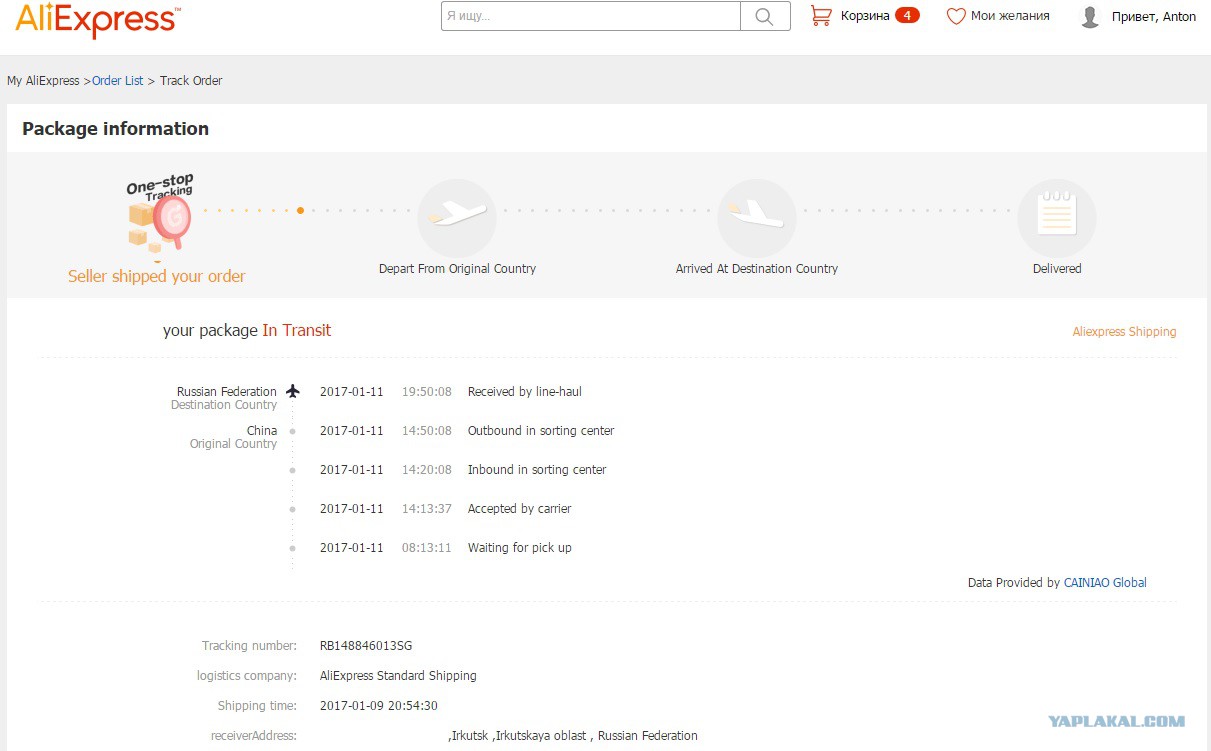
Task: Click the timestamp 08:13:11
Action: coord(427,548)
